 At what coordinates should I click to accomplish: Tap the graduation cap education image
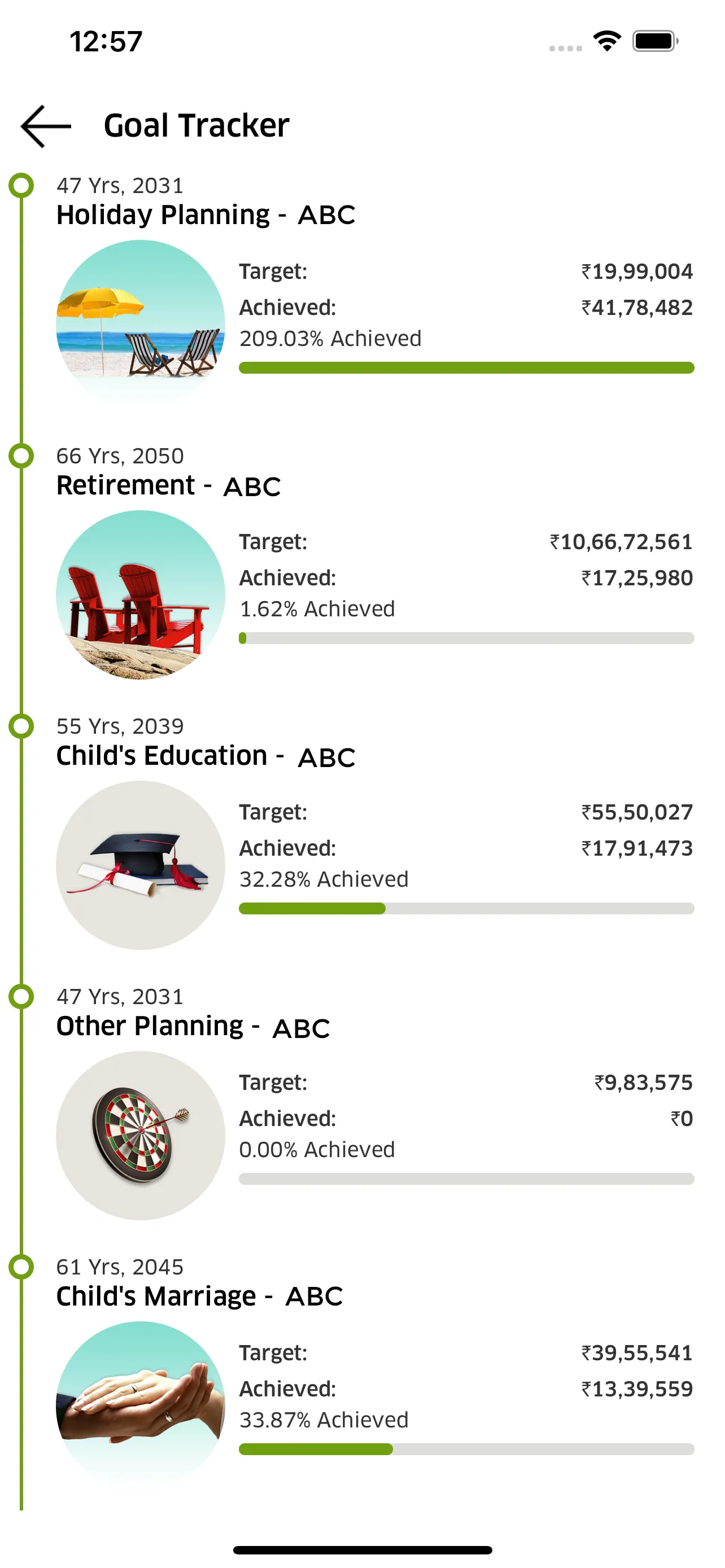141,864
